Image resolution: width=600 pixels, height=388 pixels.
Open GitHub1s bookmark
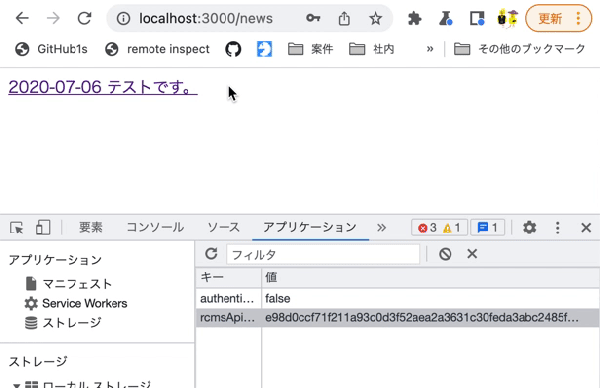(x=51, y=49)
